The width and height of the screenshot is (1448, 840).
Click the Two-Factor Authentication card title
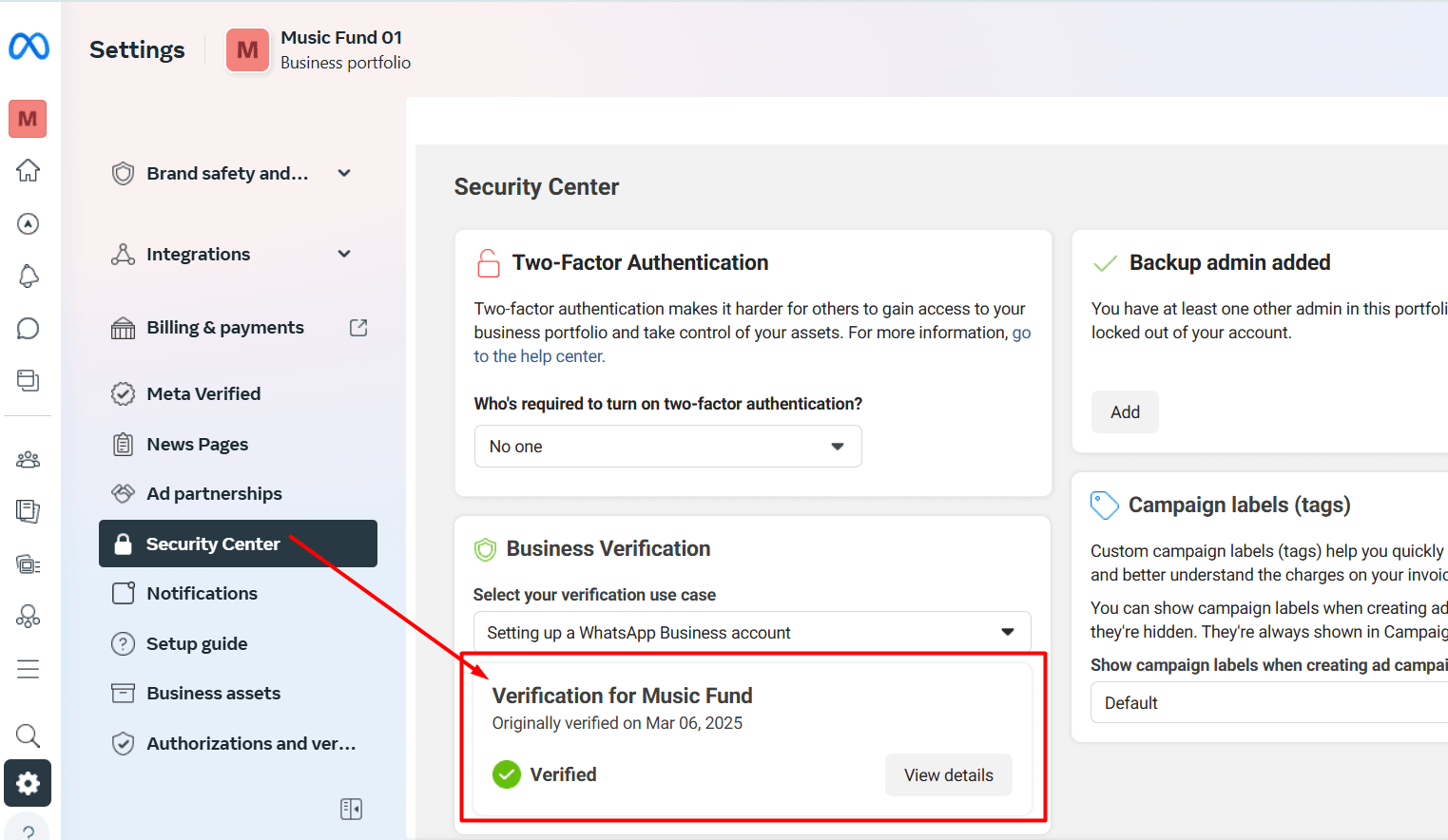(640, 262)
